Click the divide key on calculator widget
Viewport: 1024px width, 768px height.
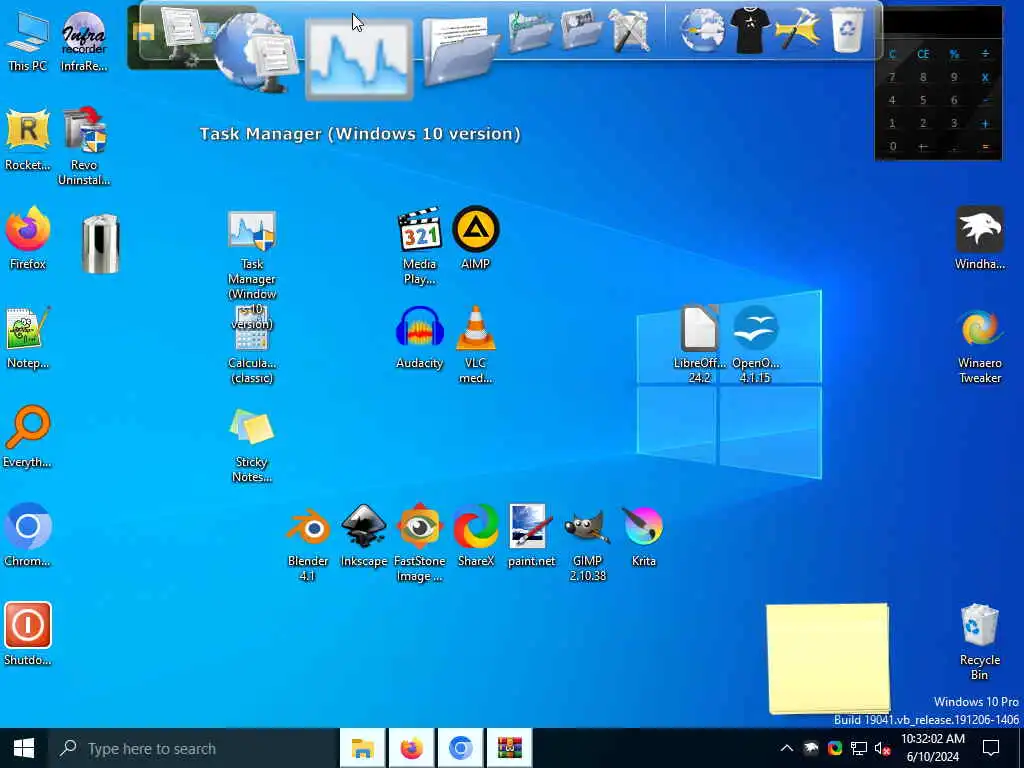(x=985, y=54)
